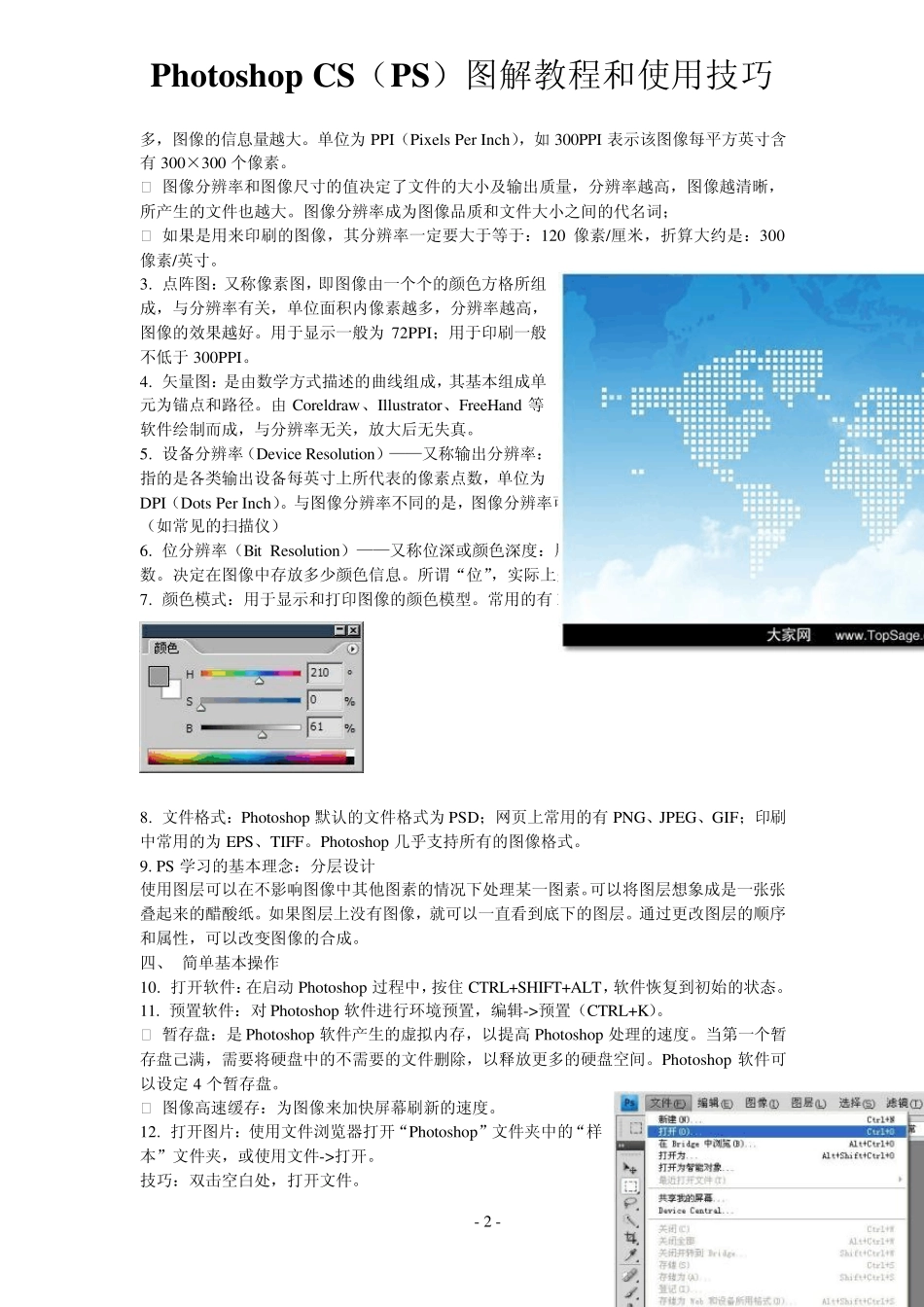Select the 颜色 panel tab
The height and width of the screenshot is (1307, 924).
click(166, 648)
